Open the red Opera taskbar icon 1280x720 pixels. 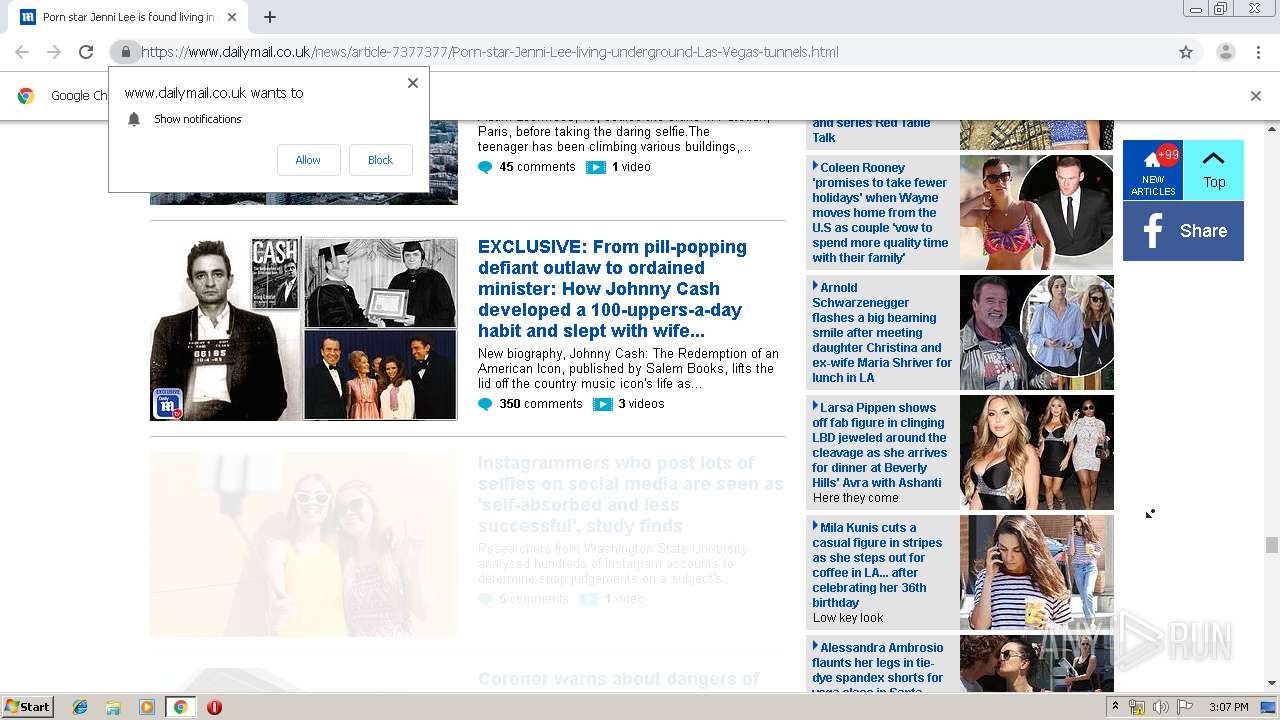click(x=214, y=707)
